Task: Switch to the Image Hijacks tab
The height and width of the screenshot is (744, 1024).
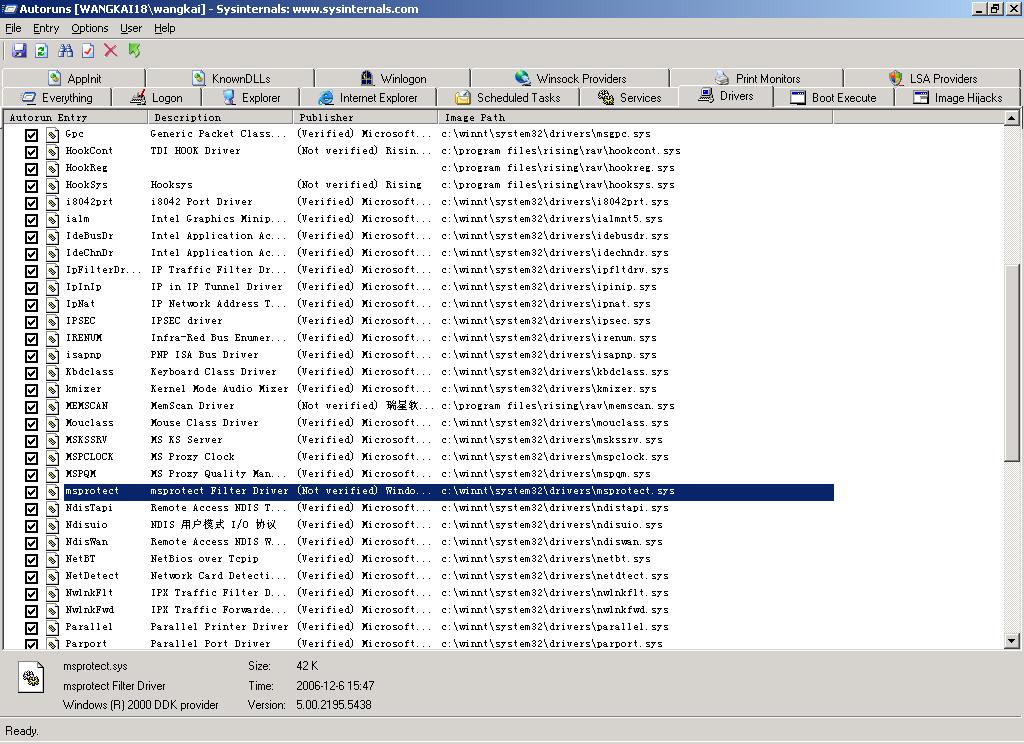Action: [x=957, y=97]
